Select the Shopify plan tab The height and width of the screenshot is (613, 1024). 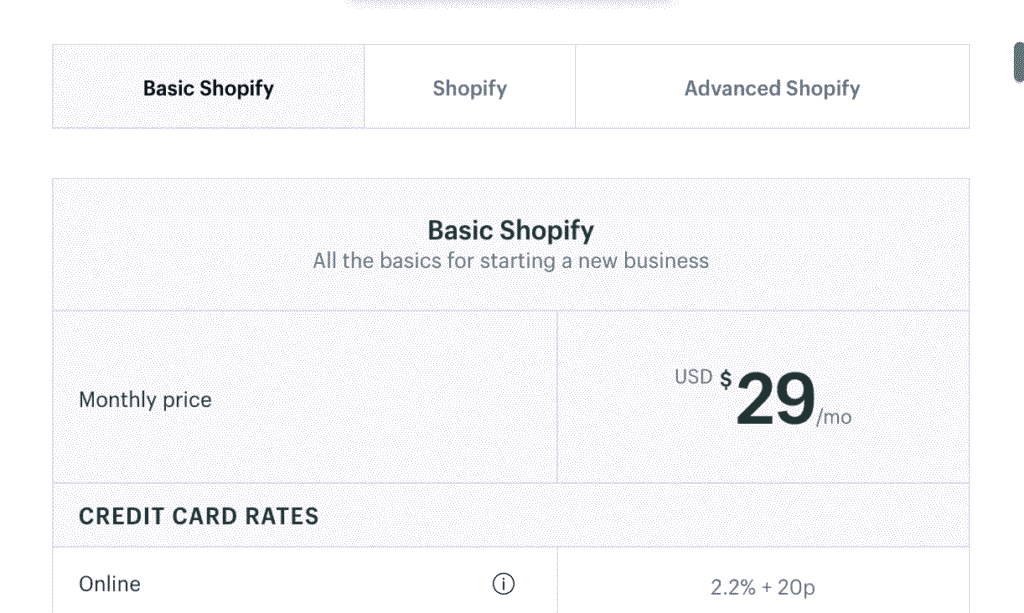469,88
